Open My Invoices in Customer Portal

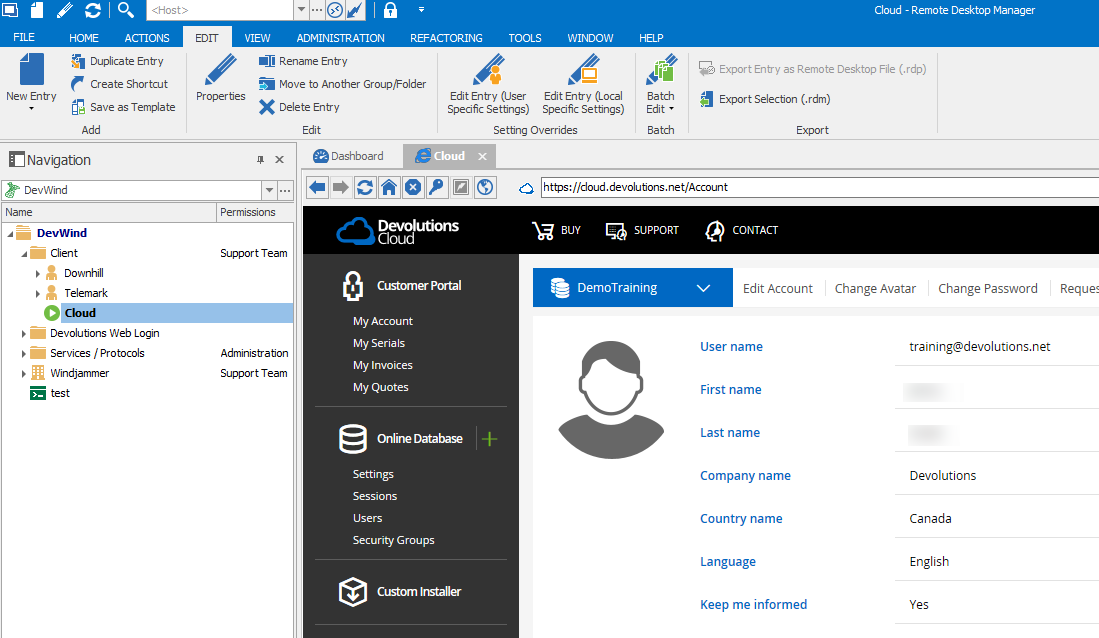point(382,365)
